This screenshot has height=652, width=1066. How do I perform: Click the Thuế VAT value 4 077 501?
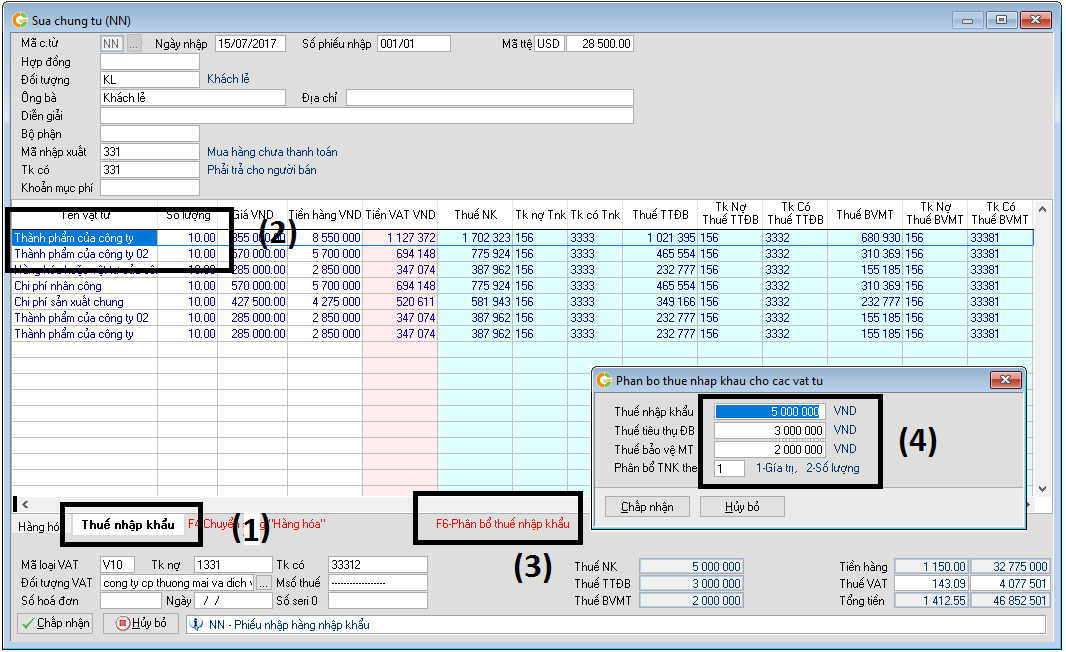(1010, 583)
